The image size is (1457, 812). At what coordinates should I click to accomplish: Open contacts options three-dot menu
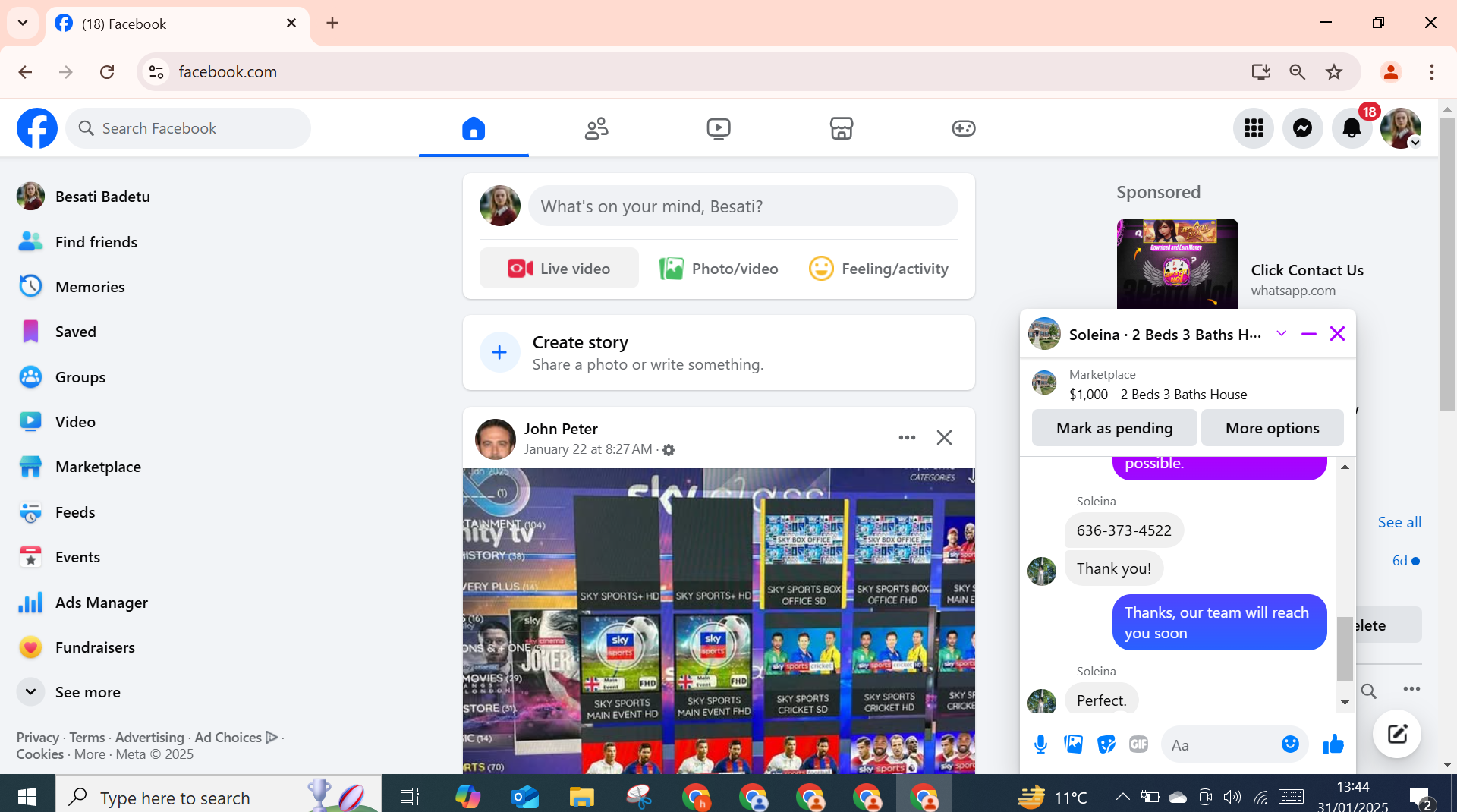1411,689
